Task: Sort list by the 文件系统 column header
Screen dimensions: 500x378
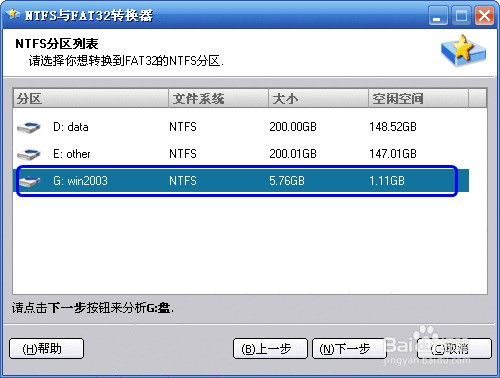Action: 218,98
